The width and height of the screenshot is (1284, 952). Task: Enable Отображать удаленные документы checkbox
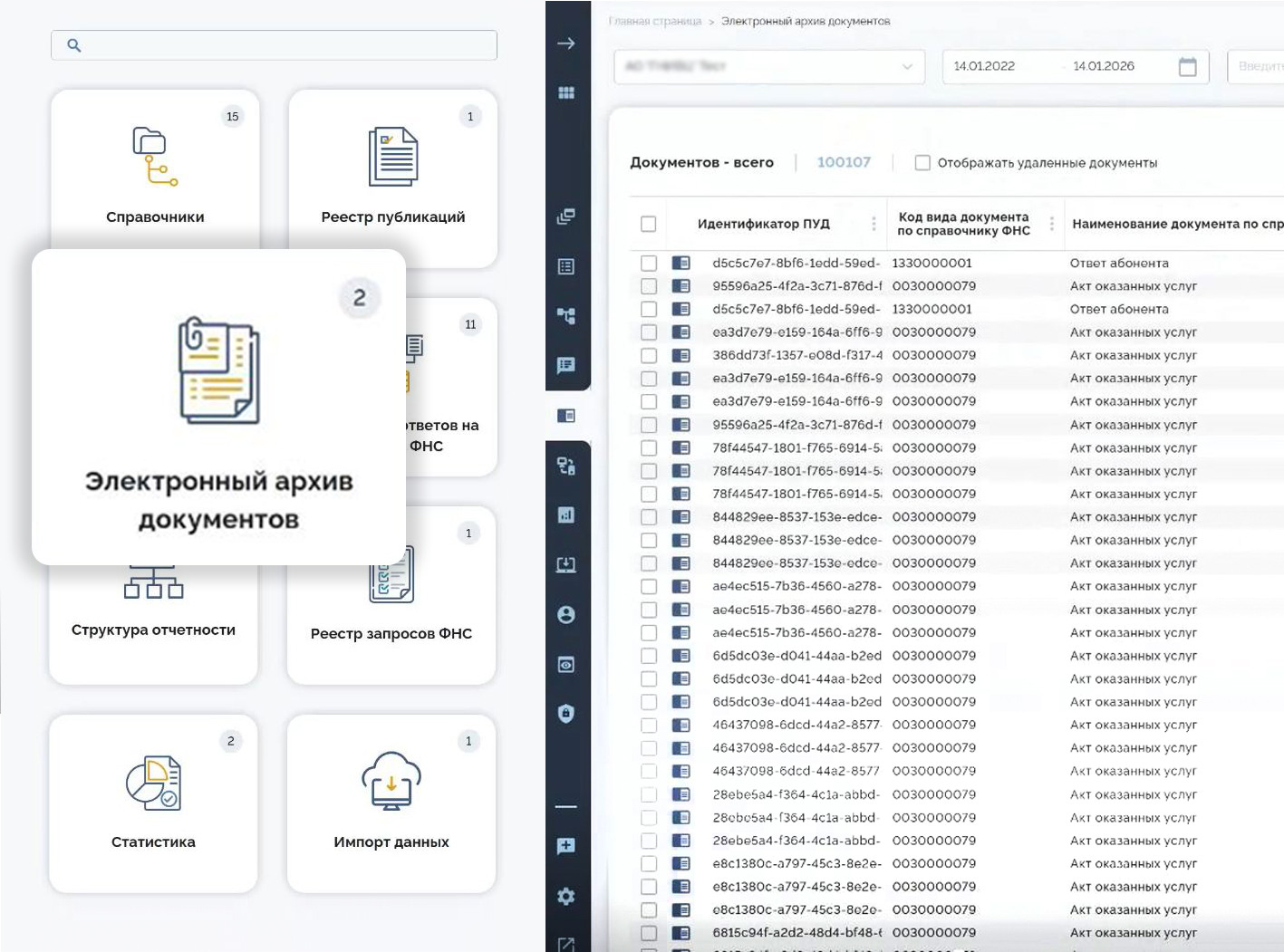922,163
